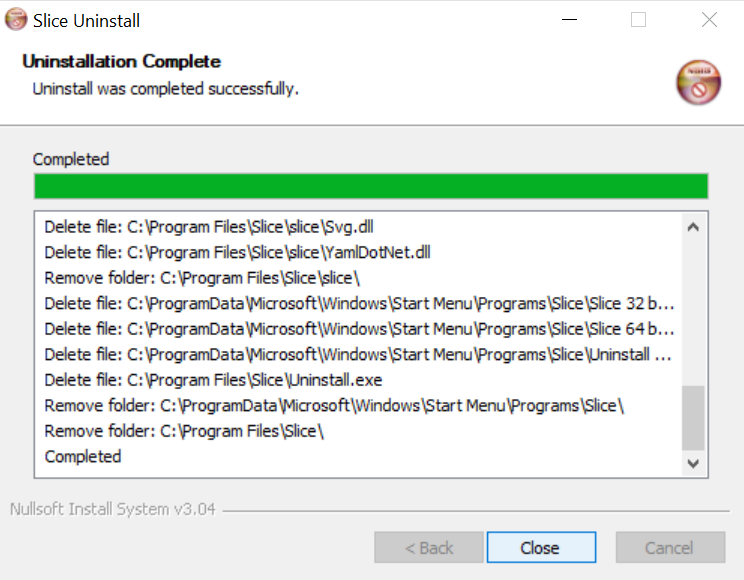Select the YamlDotNet.dll delete log line
This screenshot has width=744, height=580.
(237, 252)
